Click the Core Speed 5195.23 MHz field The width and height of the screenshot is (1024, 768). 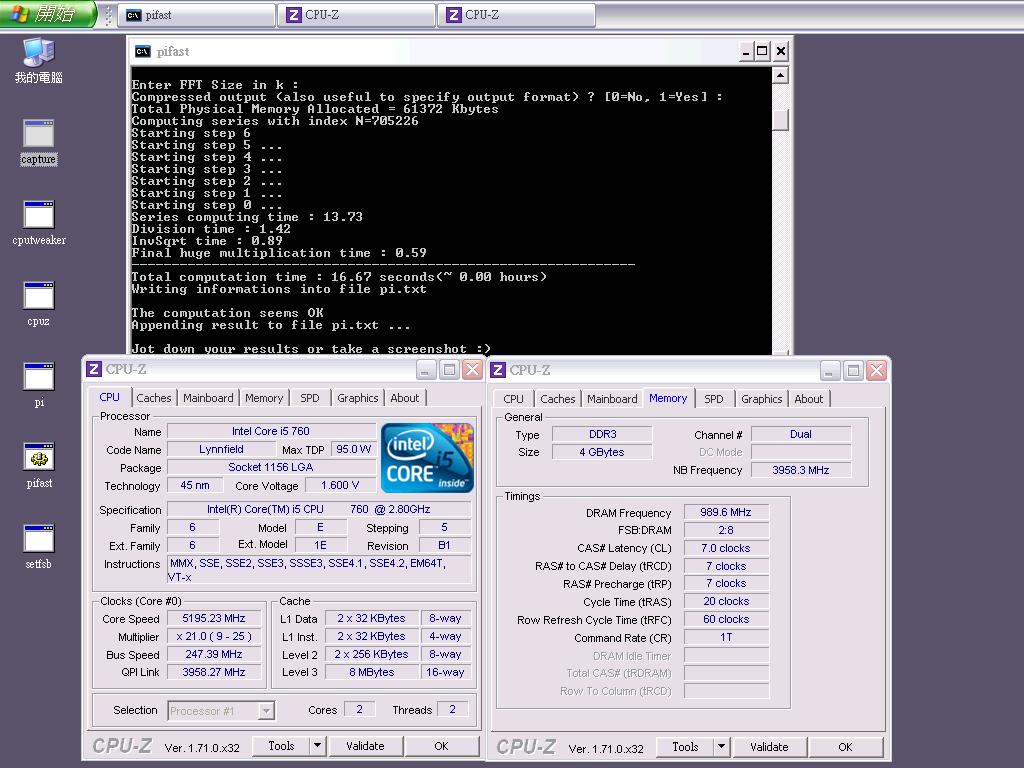pos(214,618)
